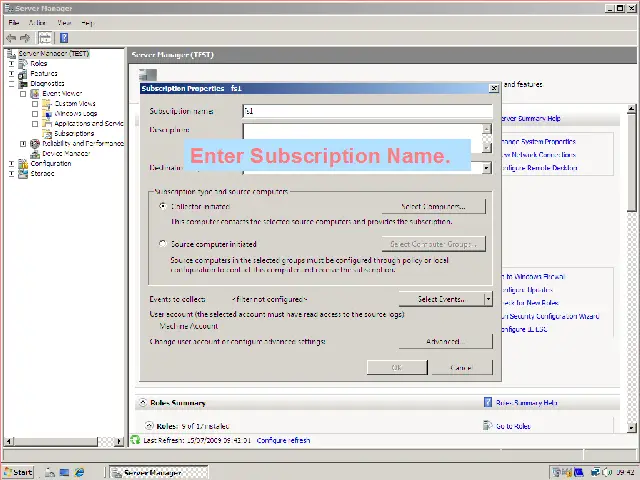Select the Event Viewer icon in tree
The width and height of the screenshot is (640, 480).
pyautogui.click(x=35, y=93)
